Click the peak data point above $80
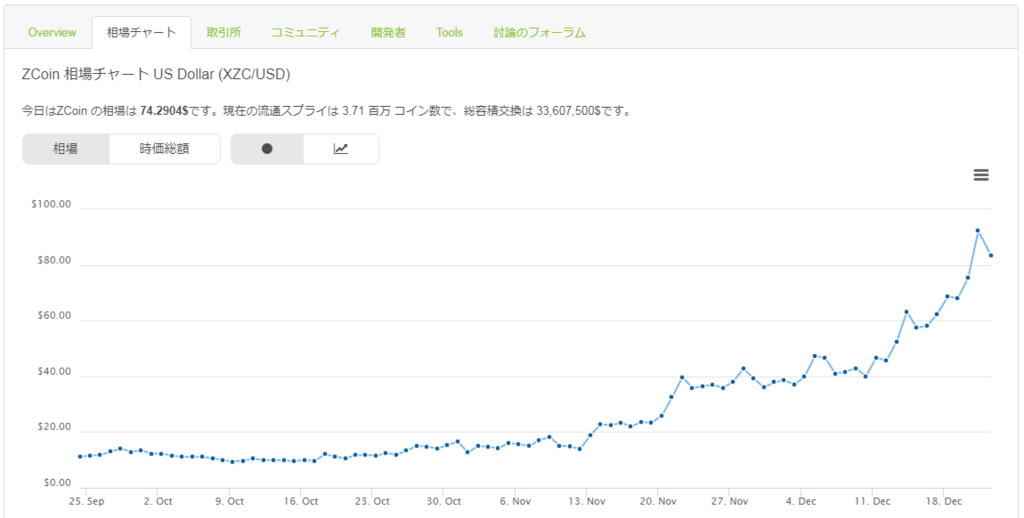This screenshot has width=1024, height=518. pos(978,231)
